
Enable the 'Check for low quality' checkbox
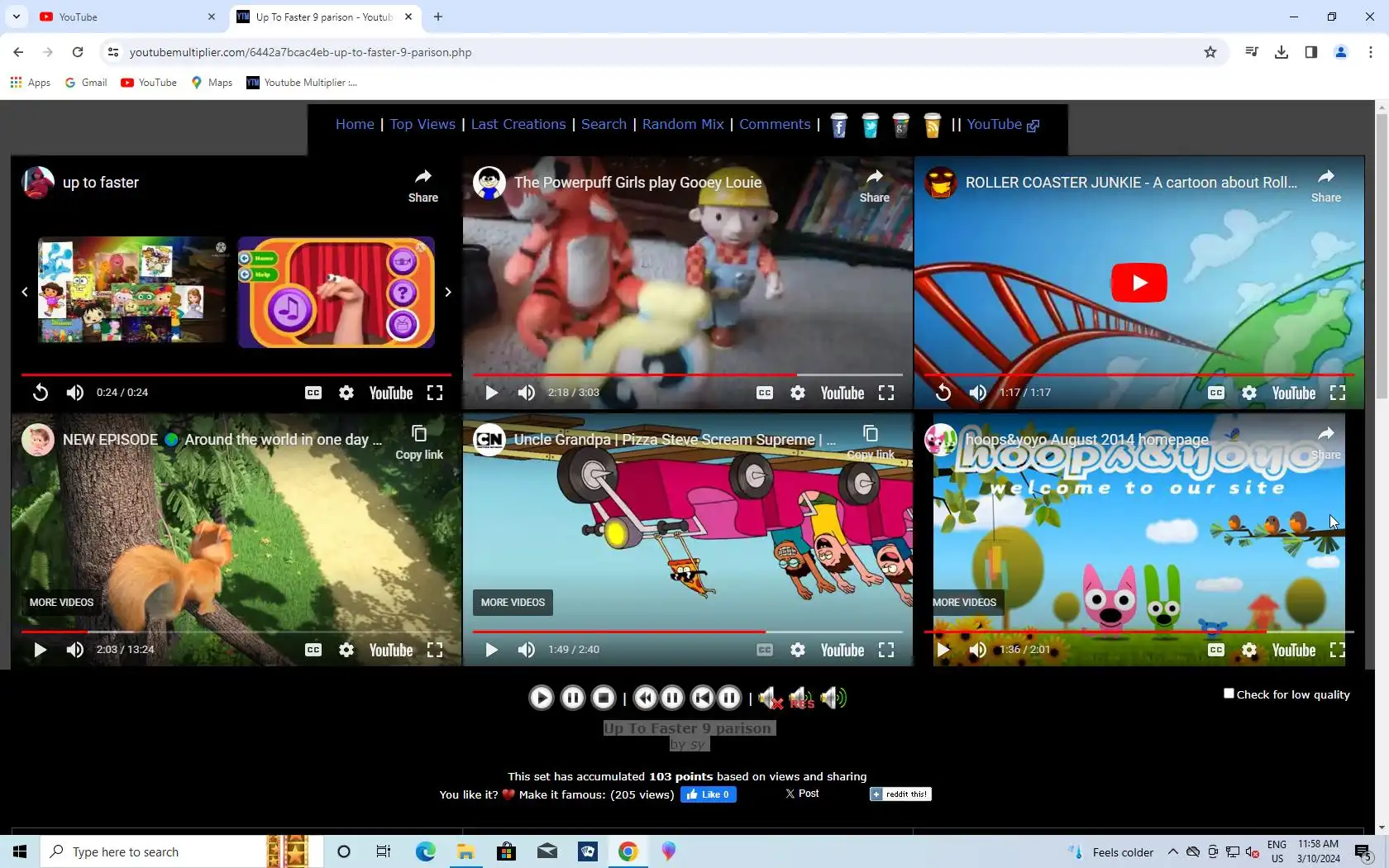tap(1229, 694)
